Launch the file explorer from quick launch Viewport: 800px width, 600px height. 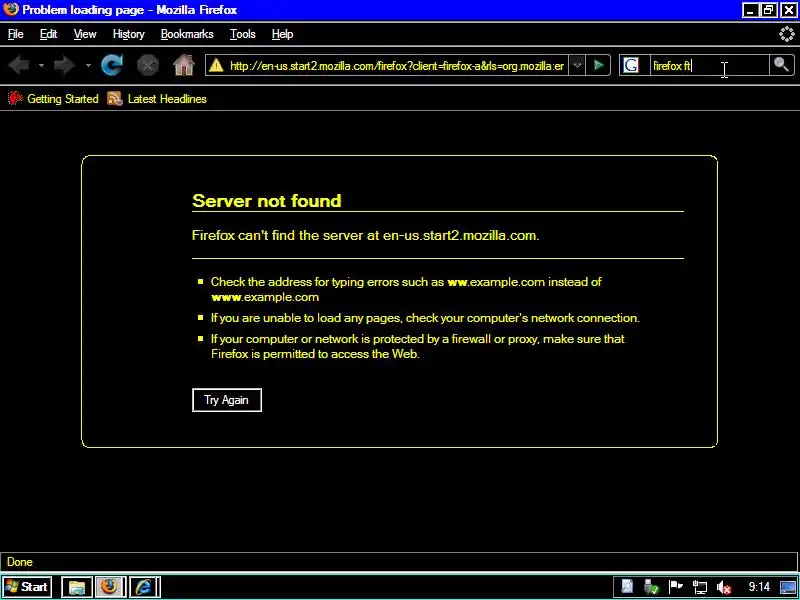point(77,587)
